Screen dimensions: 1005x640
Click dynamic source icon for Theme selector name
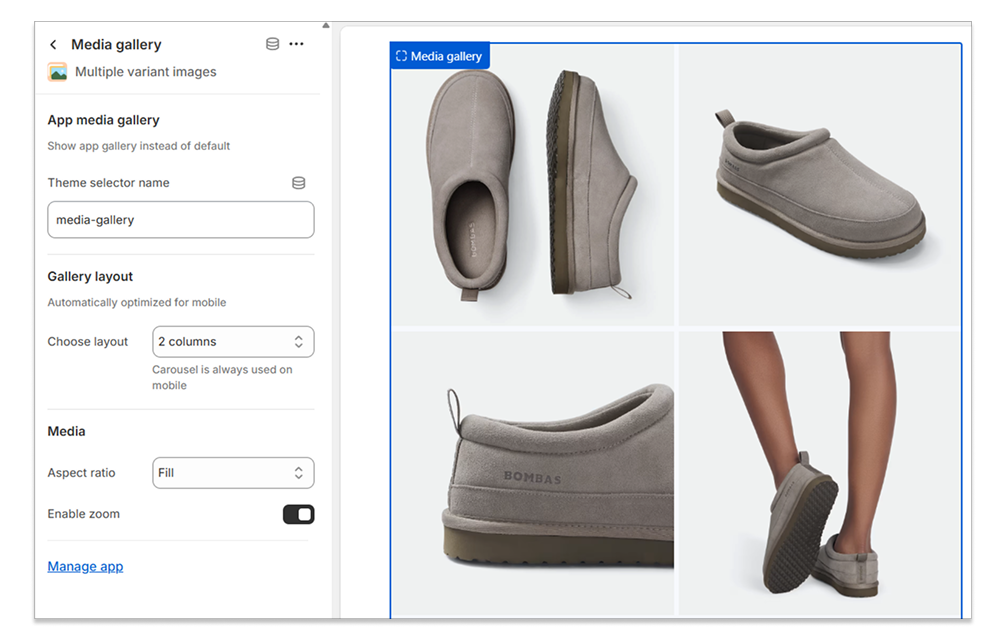click(298, 183)
